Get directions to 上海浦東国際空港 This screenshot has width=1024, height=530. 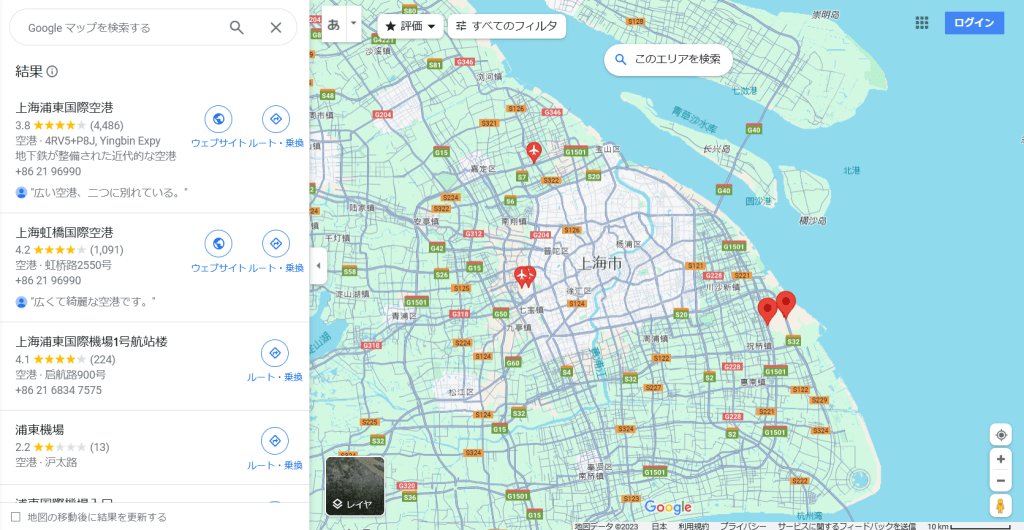pyautogui.click(x=275, y=119)
